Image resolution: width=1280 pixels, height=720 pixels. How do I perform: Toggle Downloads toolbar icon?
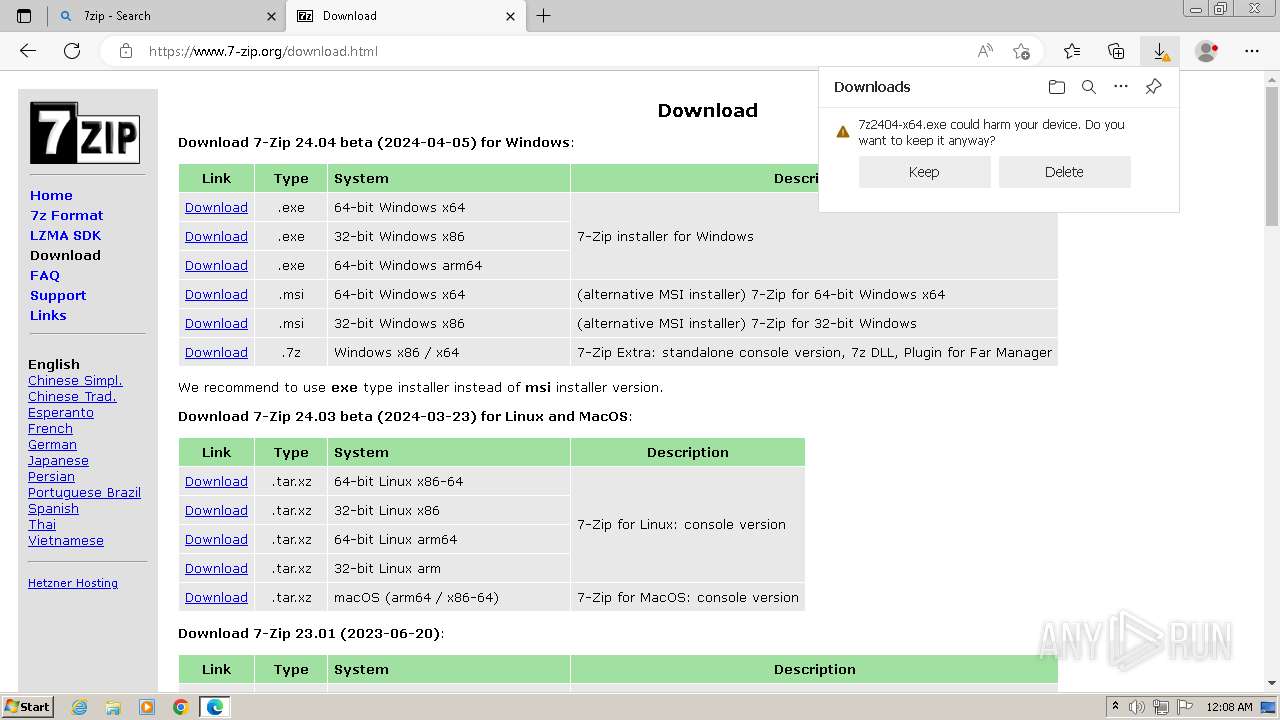point(1160,51)
